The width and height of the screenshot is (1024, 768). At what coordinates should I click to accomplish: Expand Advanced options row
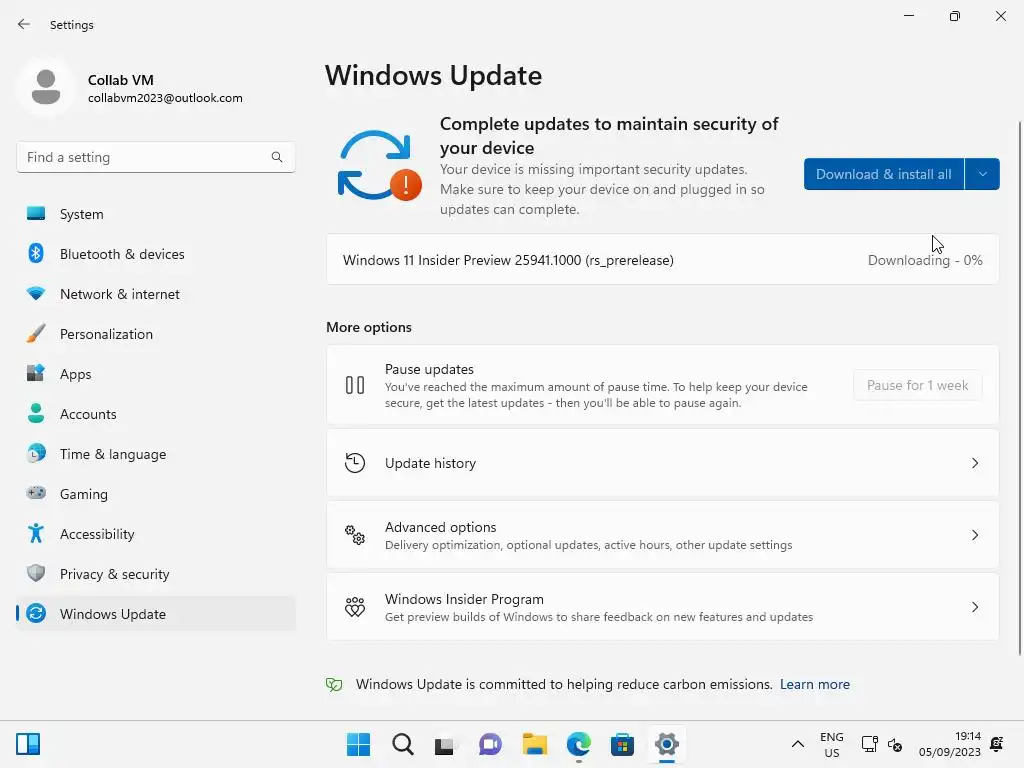(662, 535)
